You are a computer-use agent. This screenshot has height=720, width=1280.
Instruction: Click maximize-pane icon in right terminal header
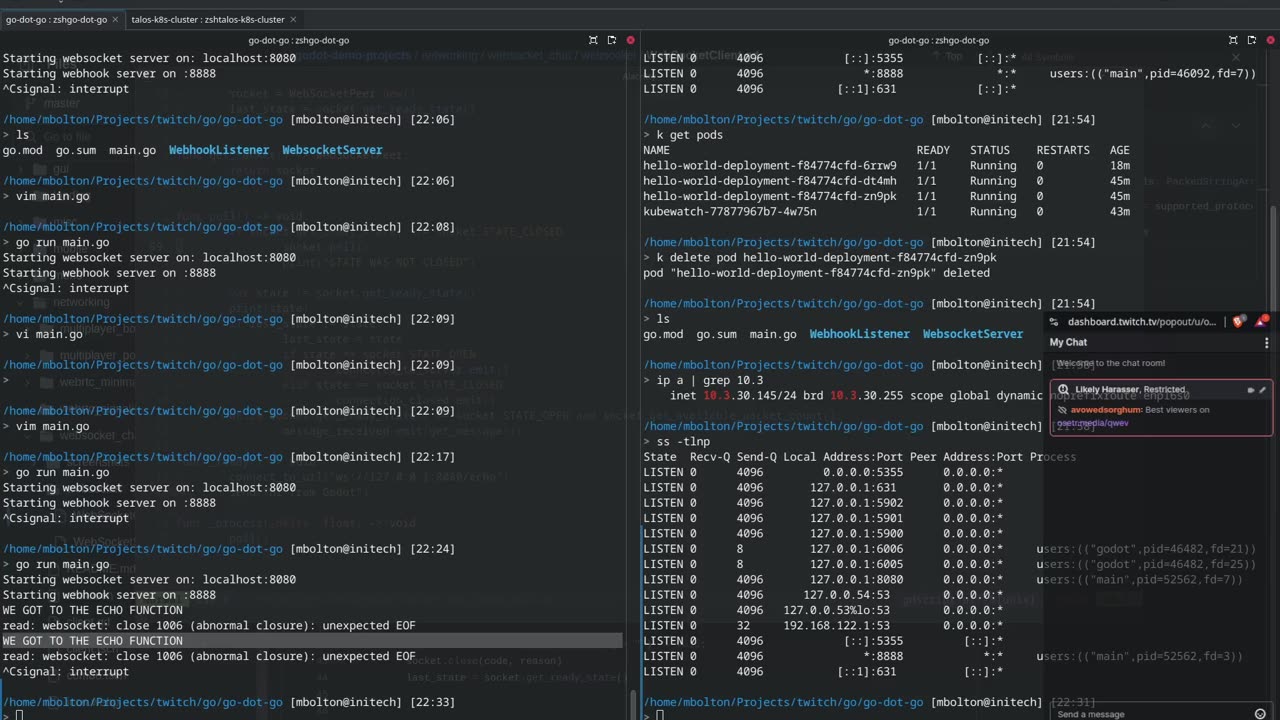pyautogui.click(x=1233, y=40)
